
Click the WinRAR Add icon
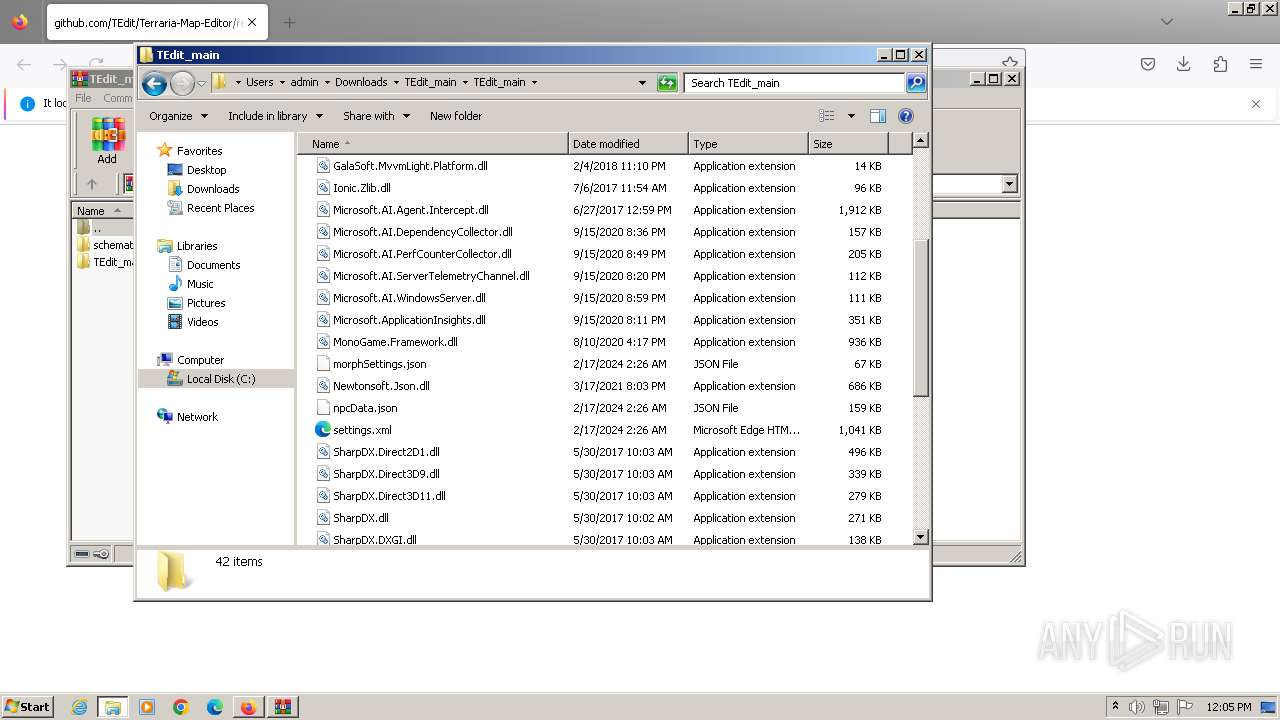(107, 140)
